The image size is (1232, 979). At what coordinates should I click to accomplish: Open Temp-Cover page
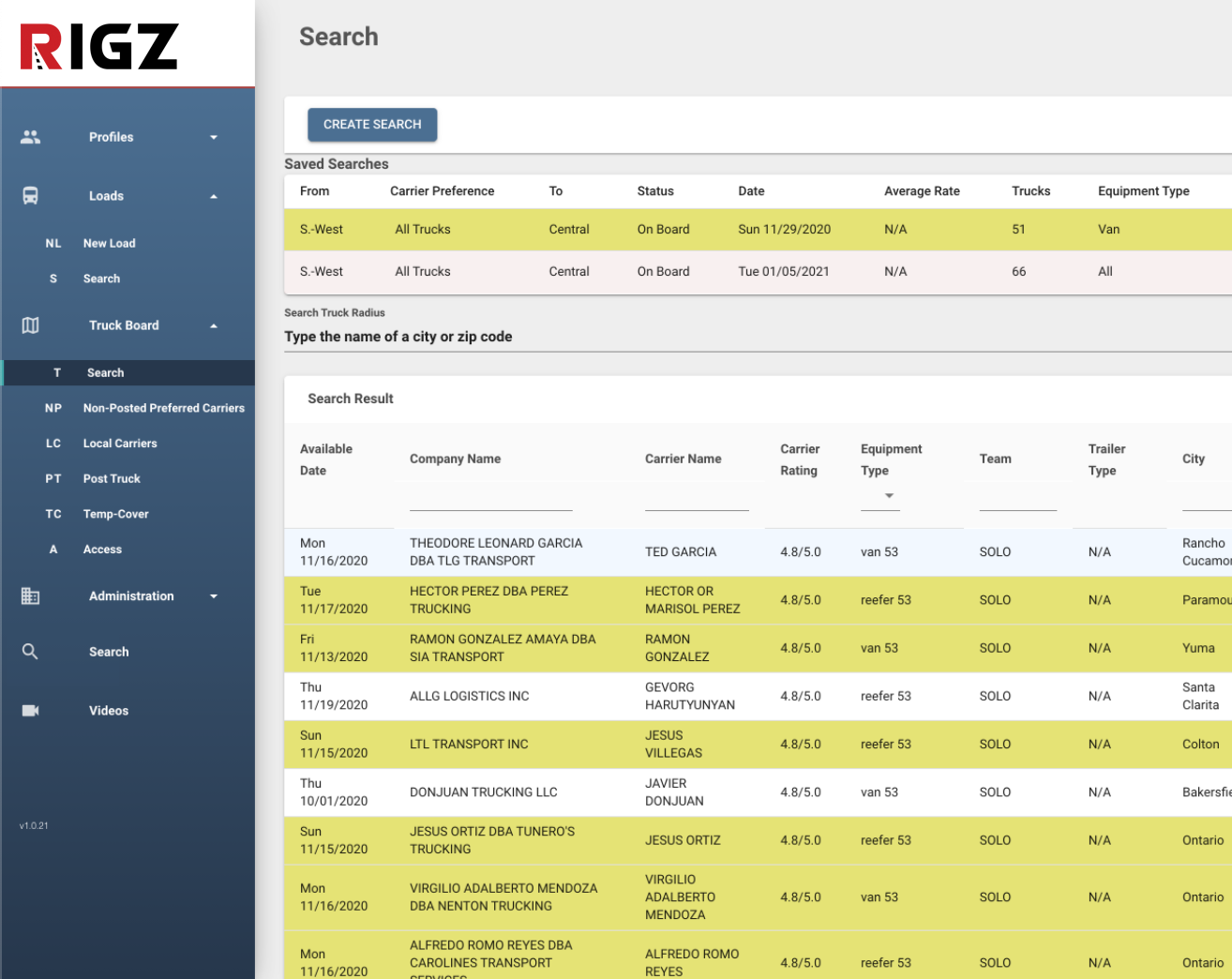click(x=115, y=514)
